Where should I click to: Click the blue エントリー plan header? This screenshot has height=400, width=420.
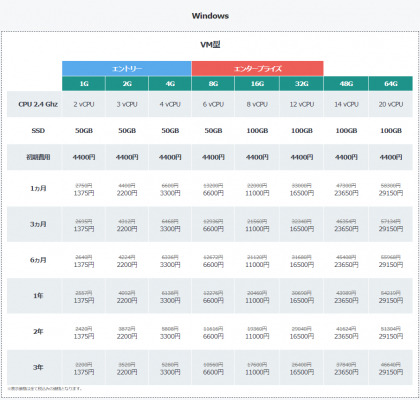coord(127,69)
